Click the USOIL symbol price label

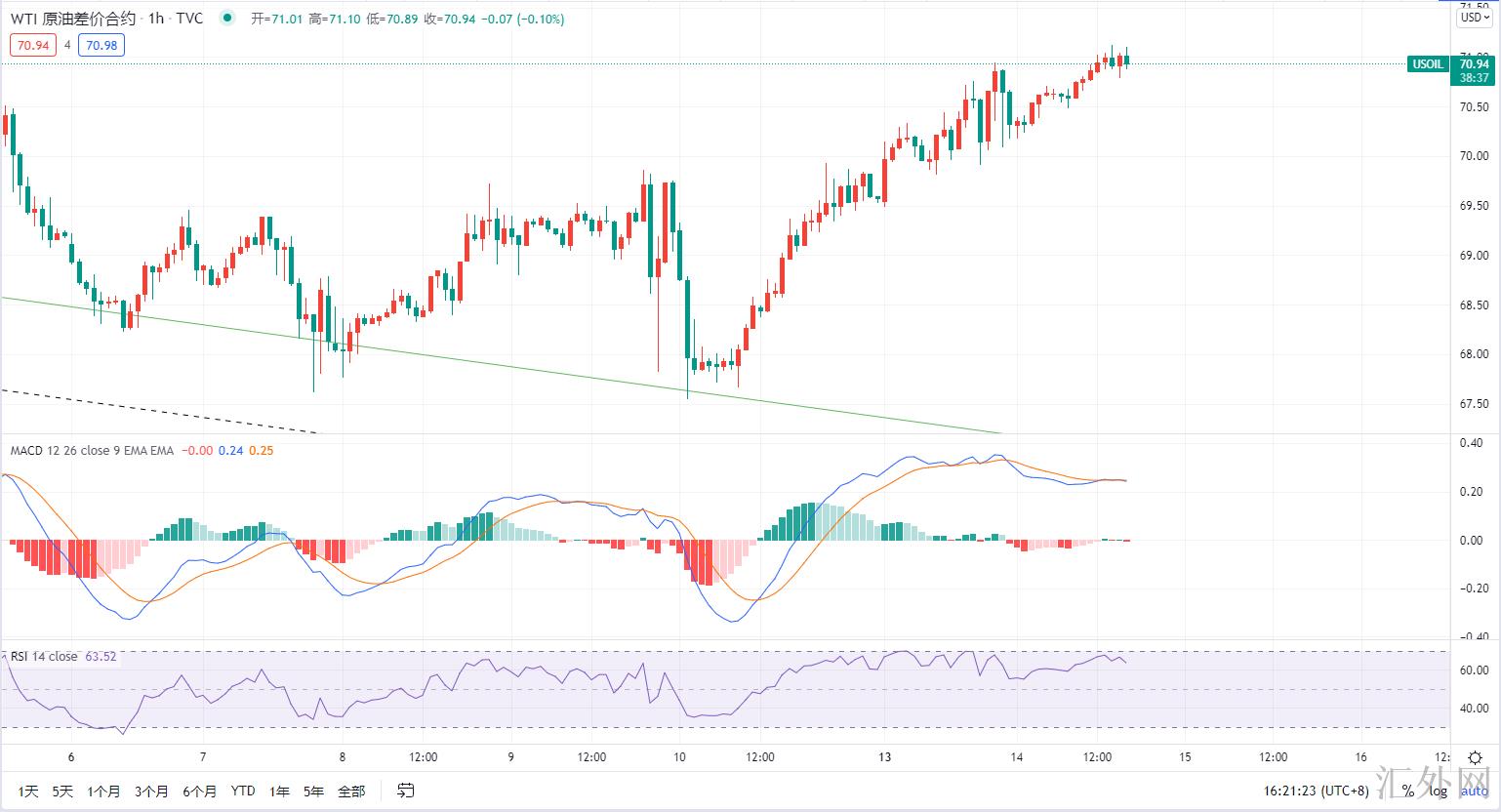pyautogui.click(x=1428, y=64)
